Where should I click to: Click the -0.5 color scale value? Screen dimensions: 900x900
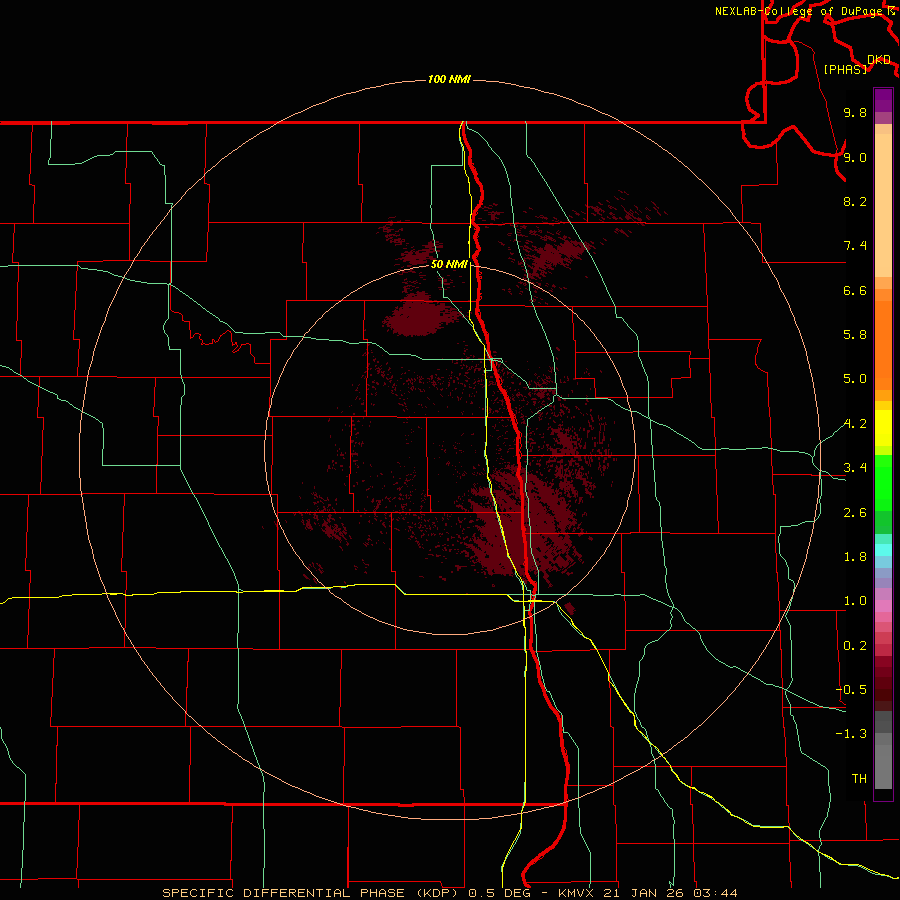tap(851, 690)
